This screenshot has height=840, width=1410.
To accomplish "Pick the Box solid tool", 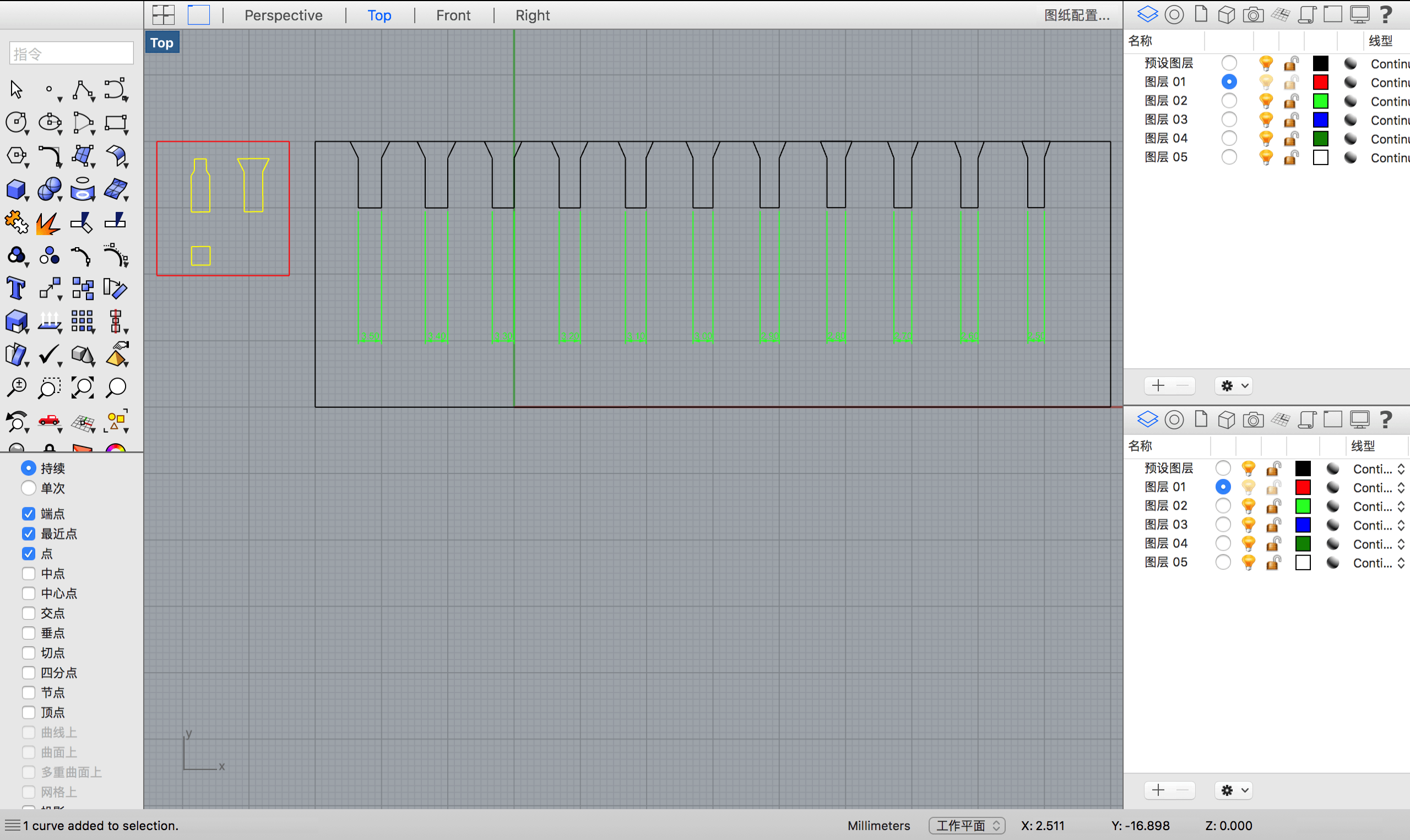I will pos(16,189).
